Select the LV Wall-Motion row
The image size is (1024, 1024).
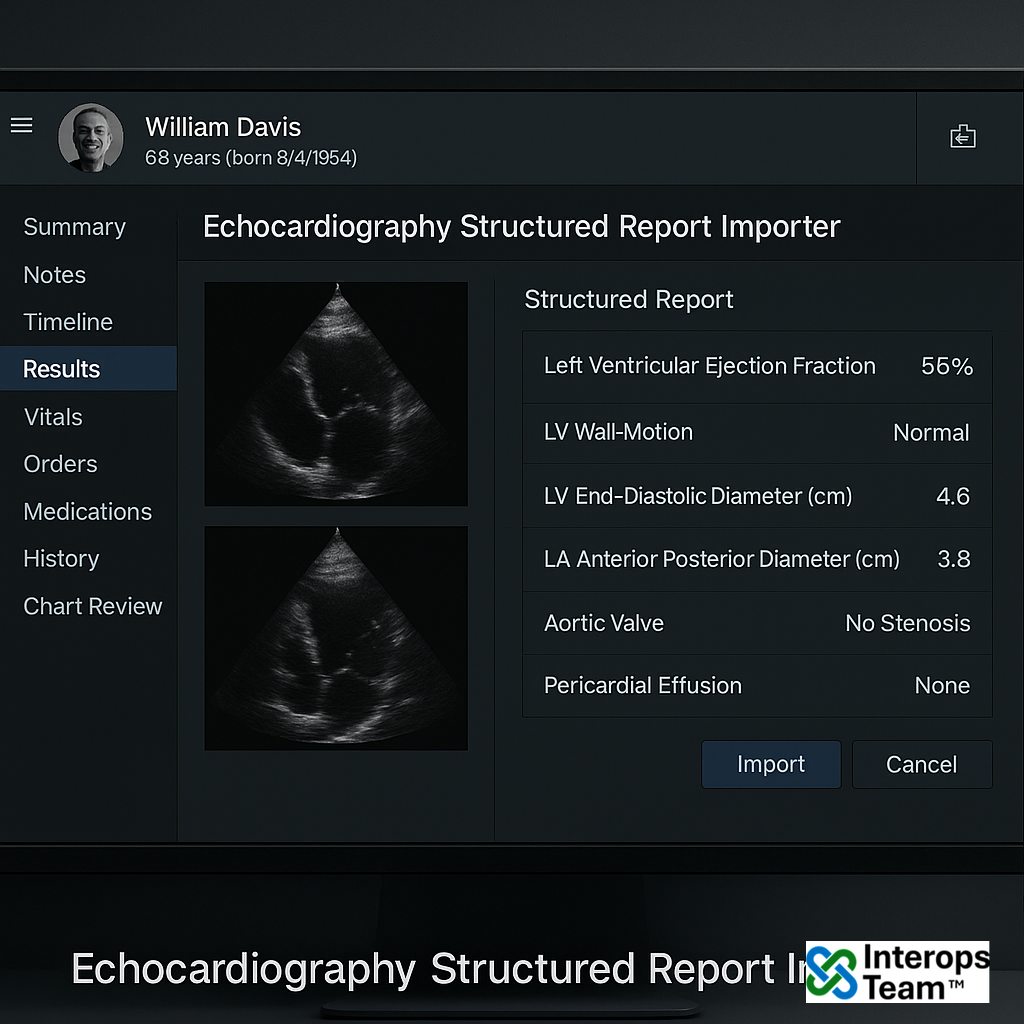pos(757,433)
